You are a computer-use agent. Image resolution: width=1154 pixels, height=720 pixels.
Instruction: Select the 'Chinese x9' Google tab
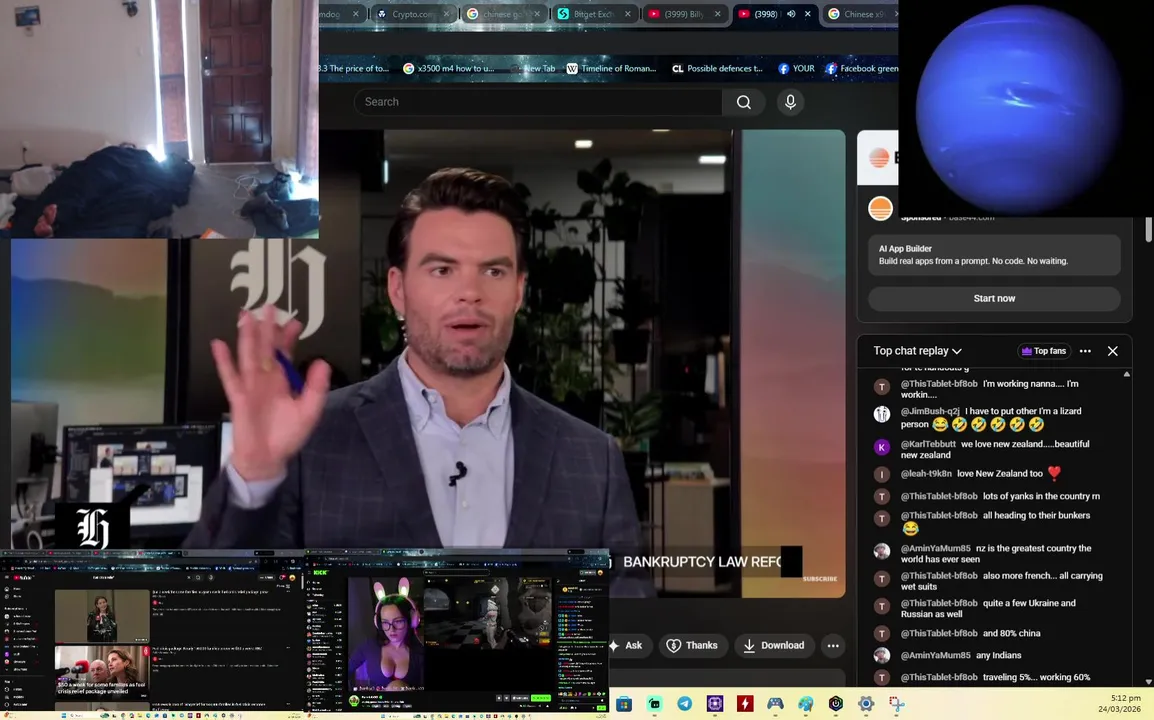coord(861,14)
